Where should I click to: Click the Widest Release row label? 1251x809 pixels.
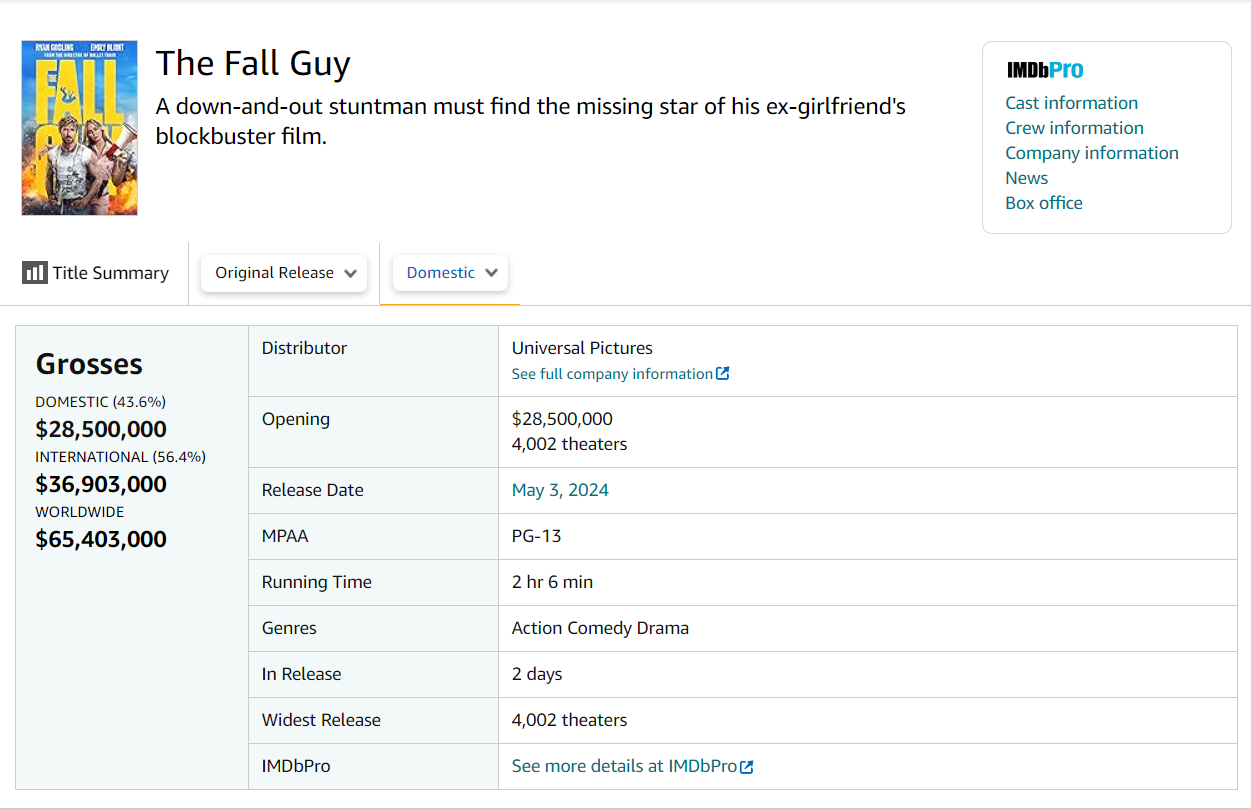[x=321, y=720]
